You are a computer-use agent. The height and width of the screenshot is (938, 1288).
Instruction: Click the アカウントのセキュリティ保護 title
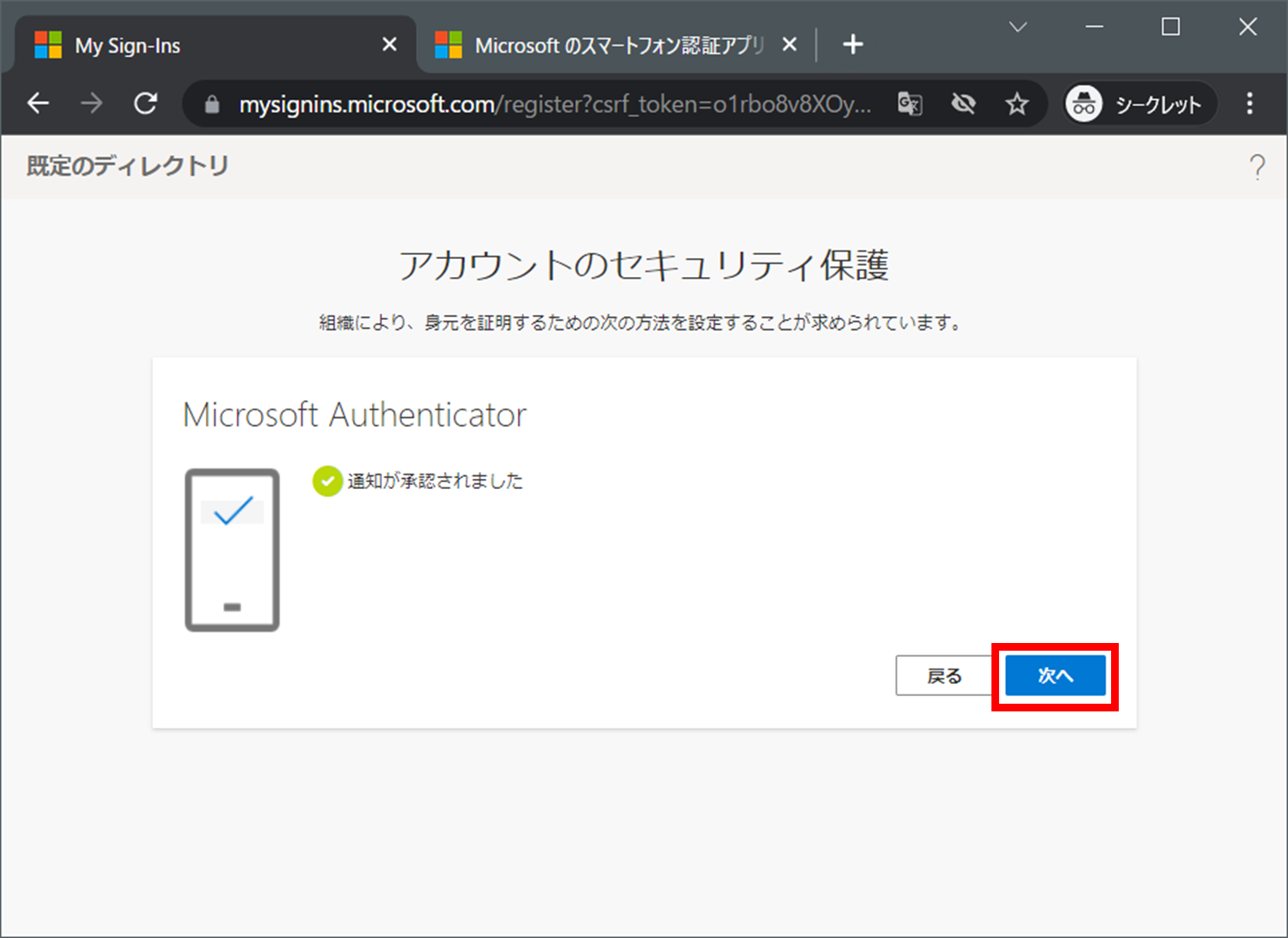[644, 266]
